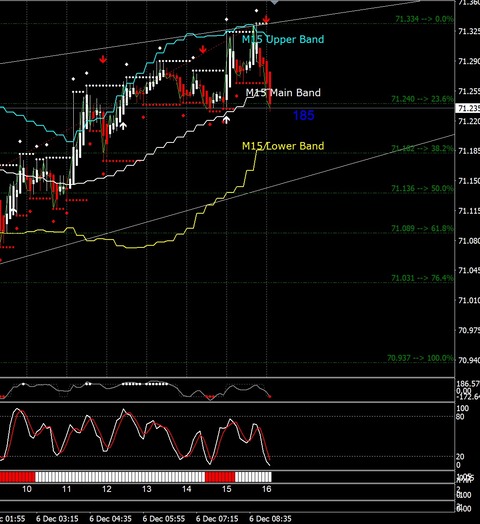Click hour label 16 below the bar indicator

point(266,489)
